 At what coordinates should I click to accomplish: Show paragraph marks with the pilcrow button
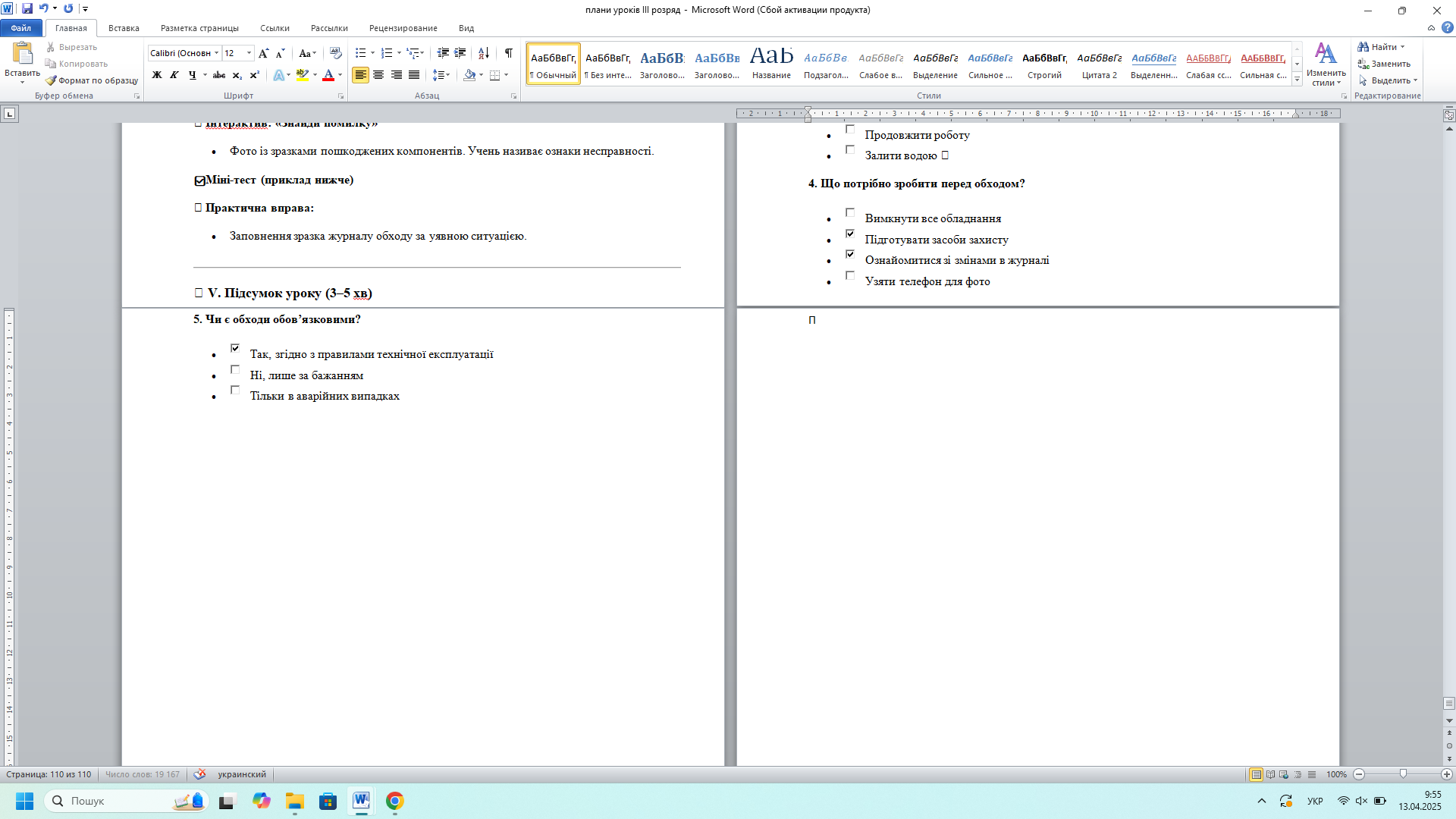[x=508, y=53]
